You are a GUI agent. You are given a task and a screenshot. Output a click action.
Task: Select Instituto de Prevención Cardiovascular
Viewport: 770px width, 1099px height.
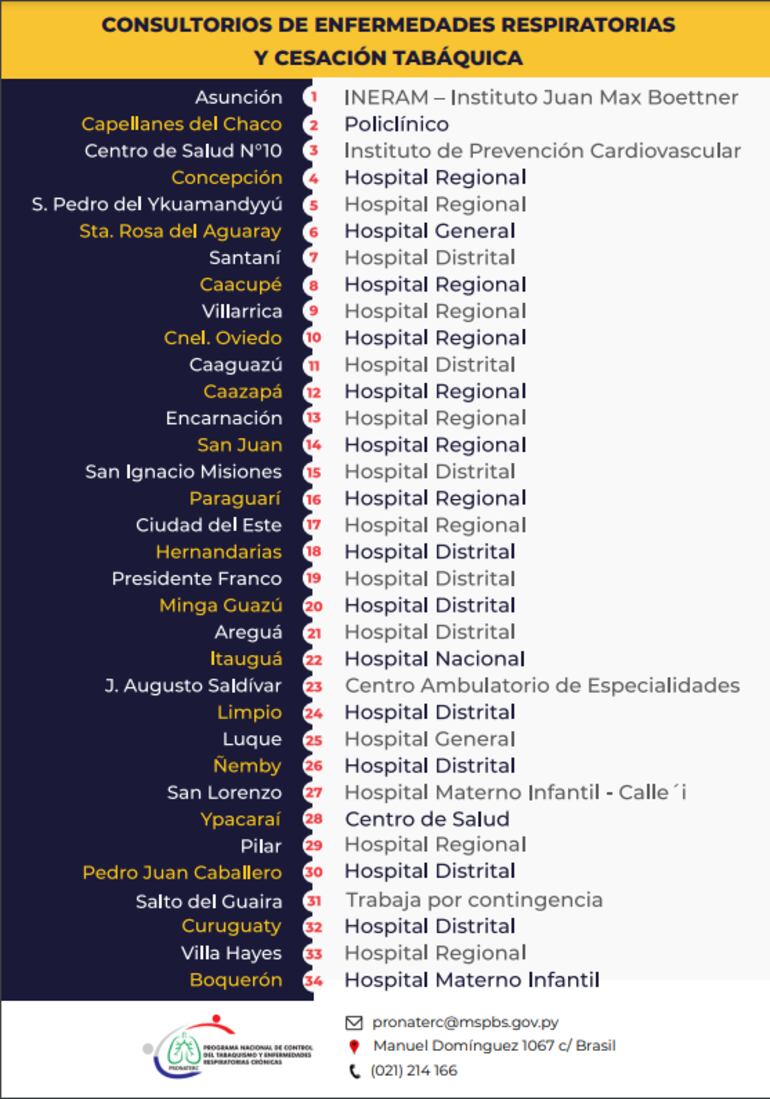coord(543,151)
